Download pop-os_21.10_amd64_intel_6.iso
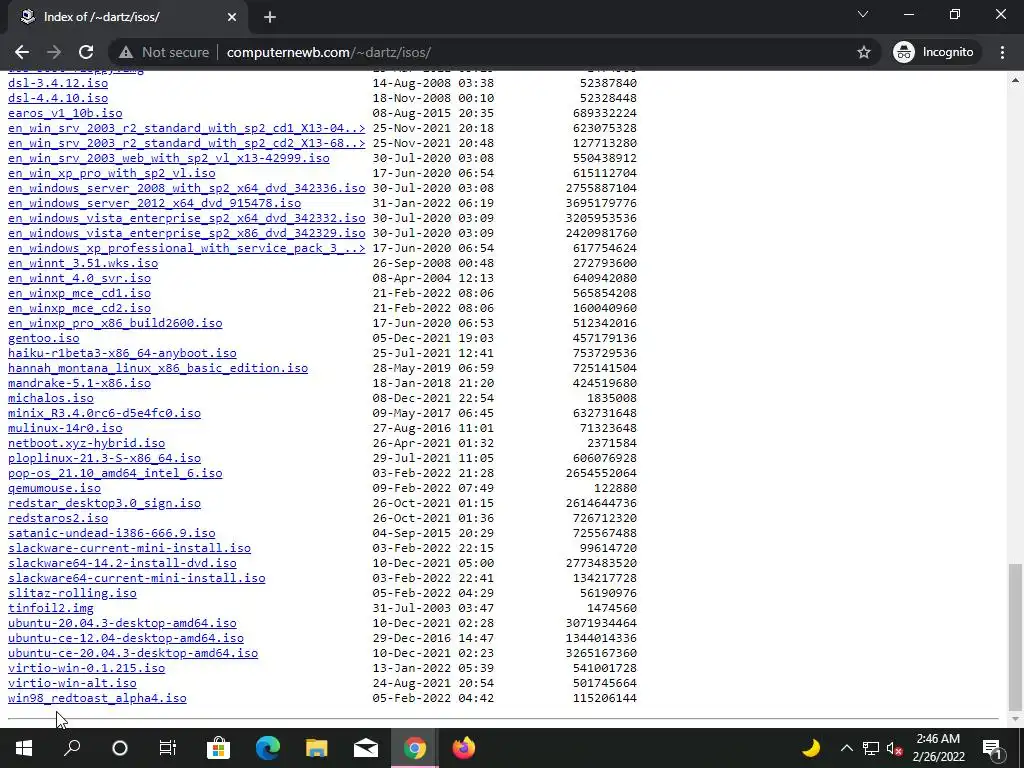The width and height of the screenshot is (1024, 768). [x=115, y=473]
